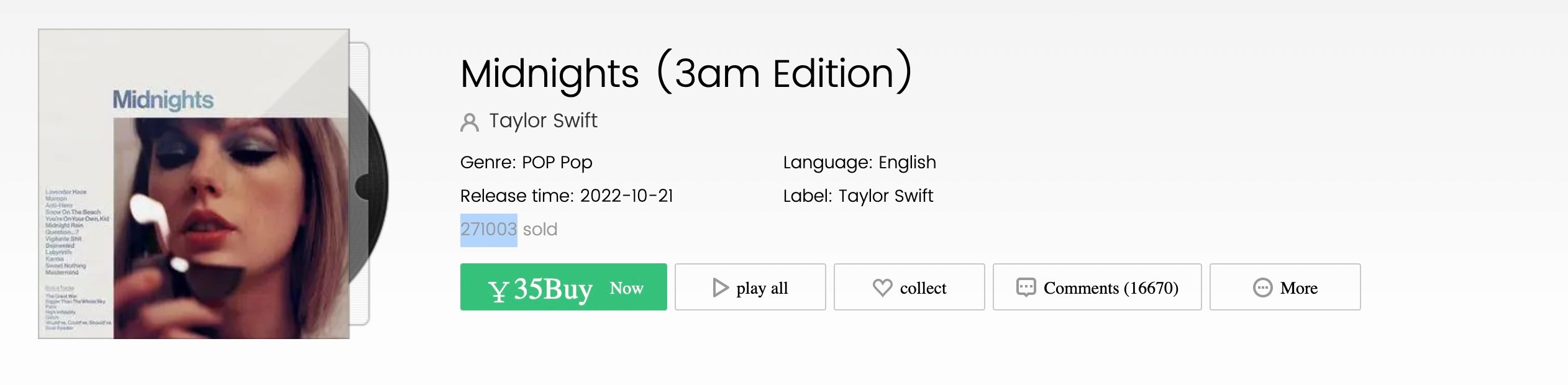1568x385 pixels.
Task: Buy the album for 35 yuan
Action: click(x=563, y=287)
